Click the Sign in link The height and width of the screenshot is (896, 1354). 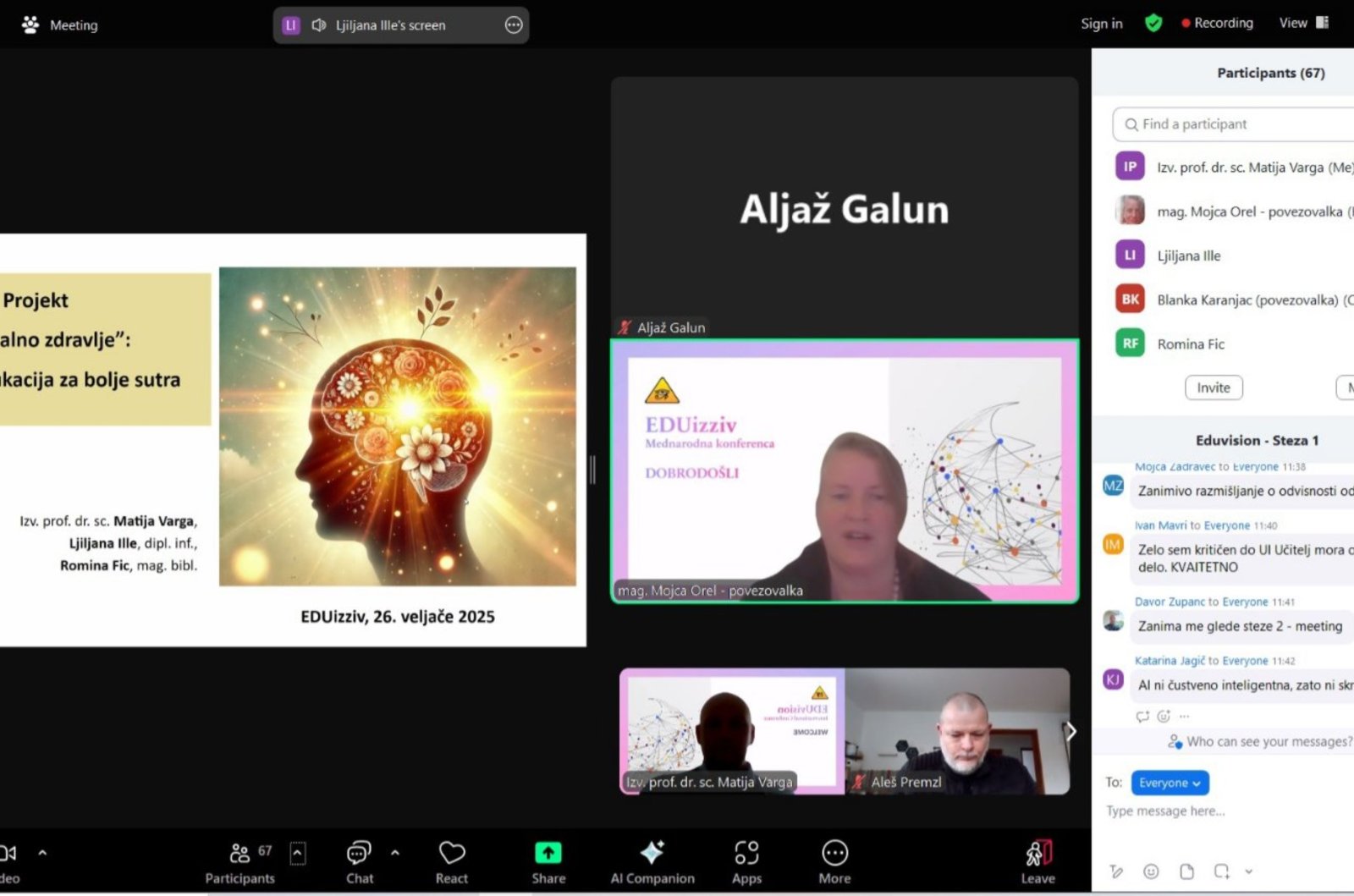point(1101,24)
